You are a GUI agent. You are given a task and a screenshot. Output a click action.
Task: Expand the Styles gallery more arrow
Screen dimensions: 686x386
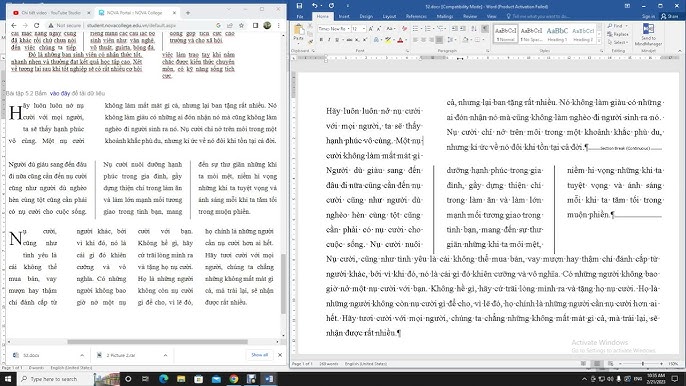click(x=599, y=40)
